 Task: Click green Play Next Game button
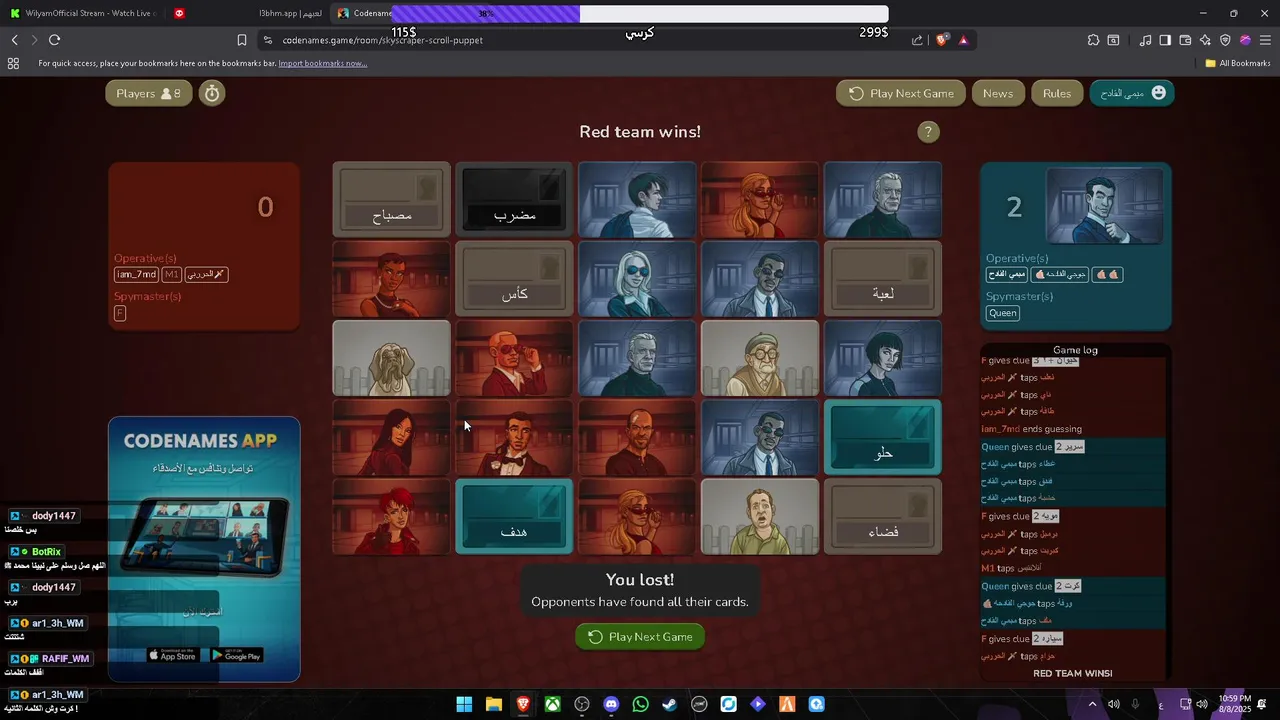pos(640,637)
